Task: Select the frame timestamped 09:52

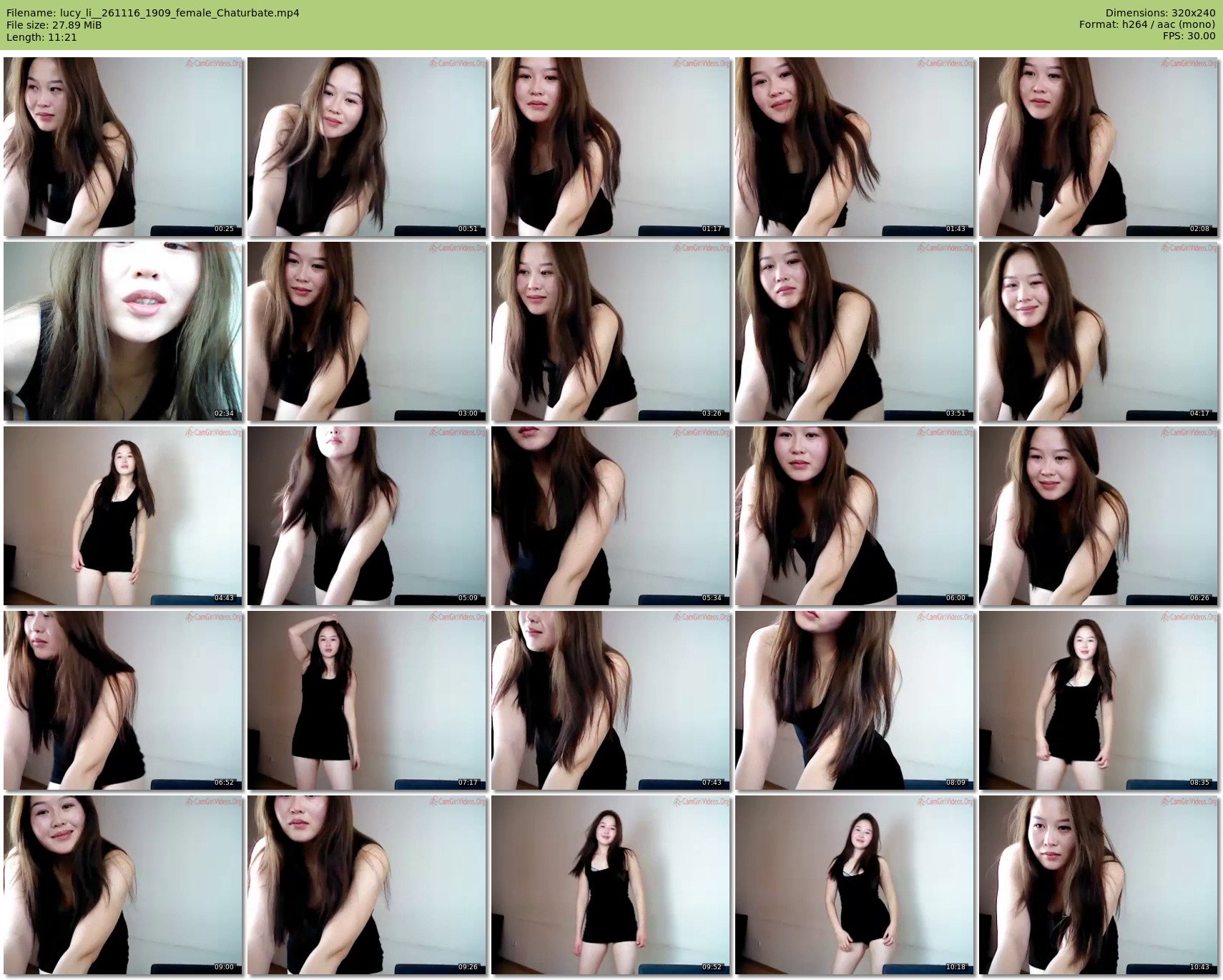Action: pyautogui.click(x=610, y=885)
